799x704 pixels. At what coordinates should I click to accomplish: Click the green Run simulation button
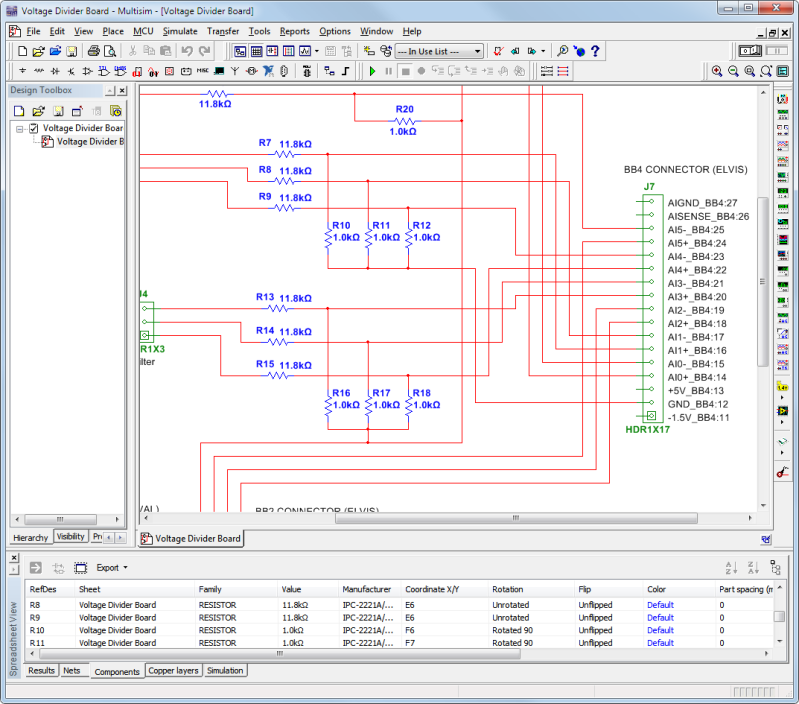click(372, 71)
